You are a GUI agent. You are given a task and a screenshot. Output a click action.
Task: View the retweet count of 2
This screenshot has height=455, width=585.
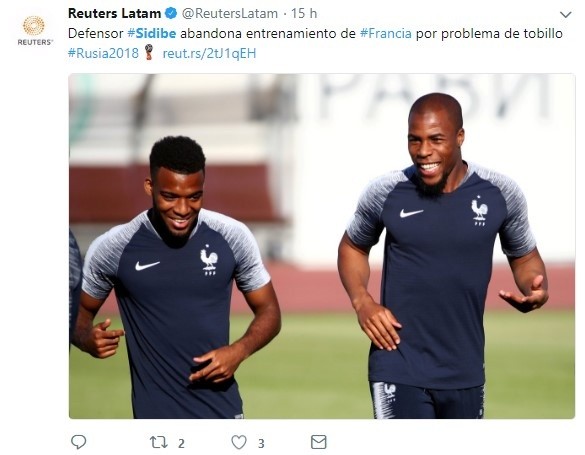point(181,443)
